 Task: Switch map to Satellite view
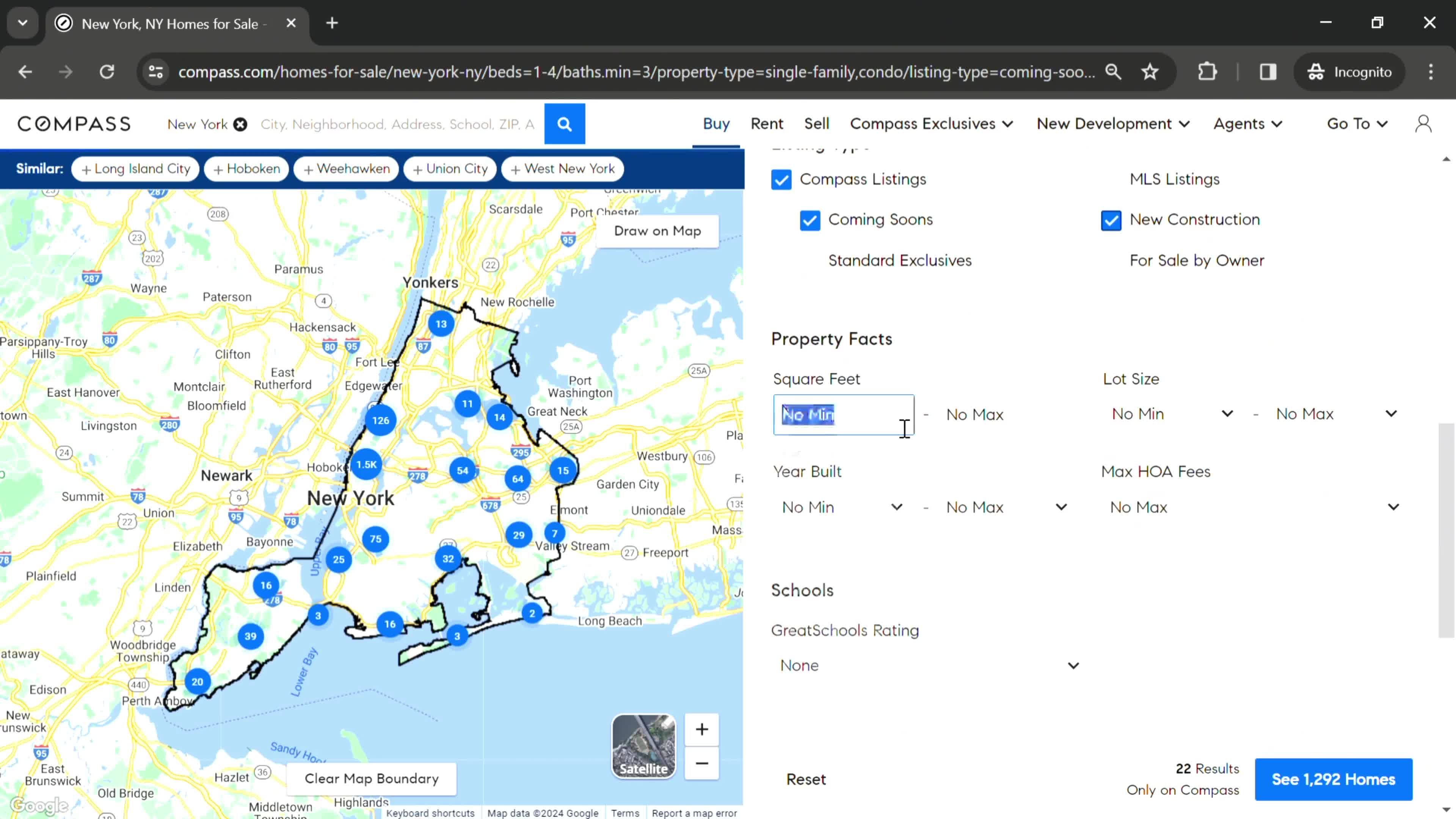643,746
